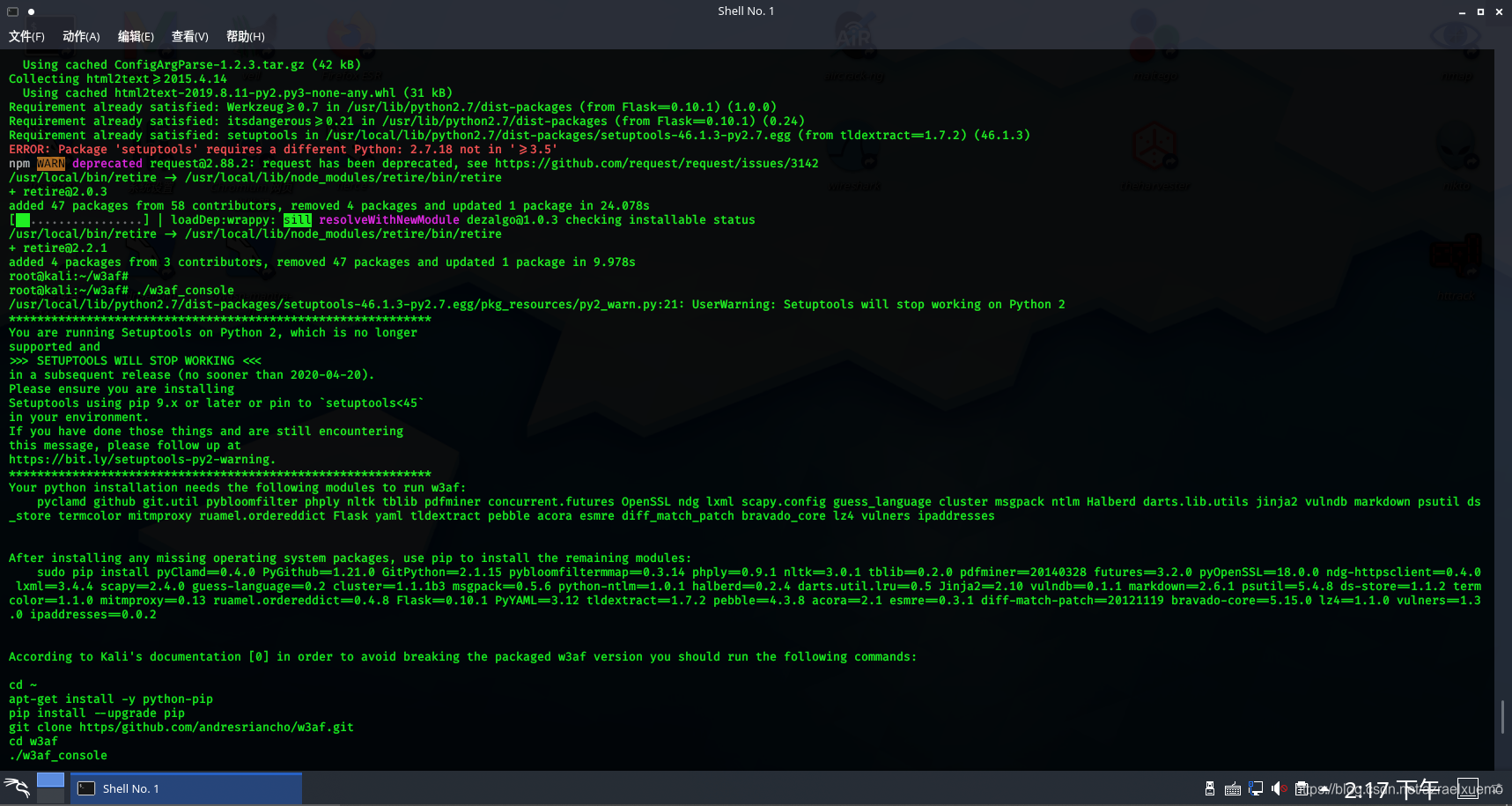Open the 查看(V) menu
This screenshot has width=1512, height=806.
tap(189, 36)
